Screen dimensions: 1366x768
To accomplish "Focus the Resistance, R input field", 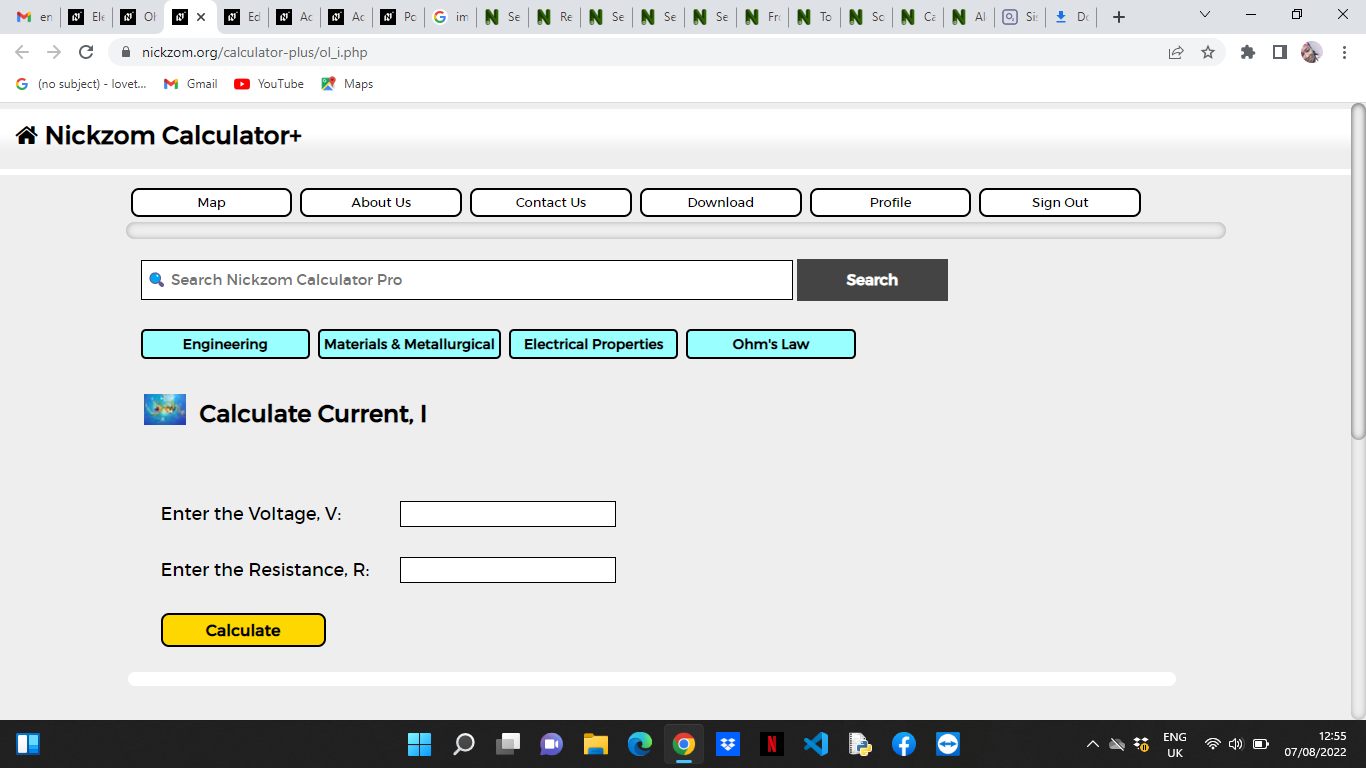I will tap(508, 570).
